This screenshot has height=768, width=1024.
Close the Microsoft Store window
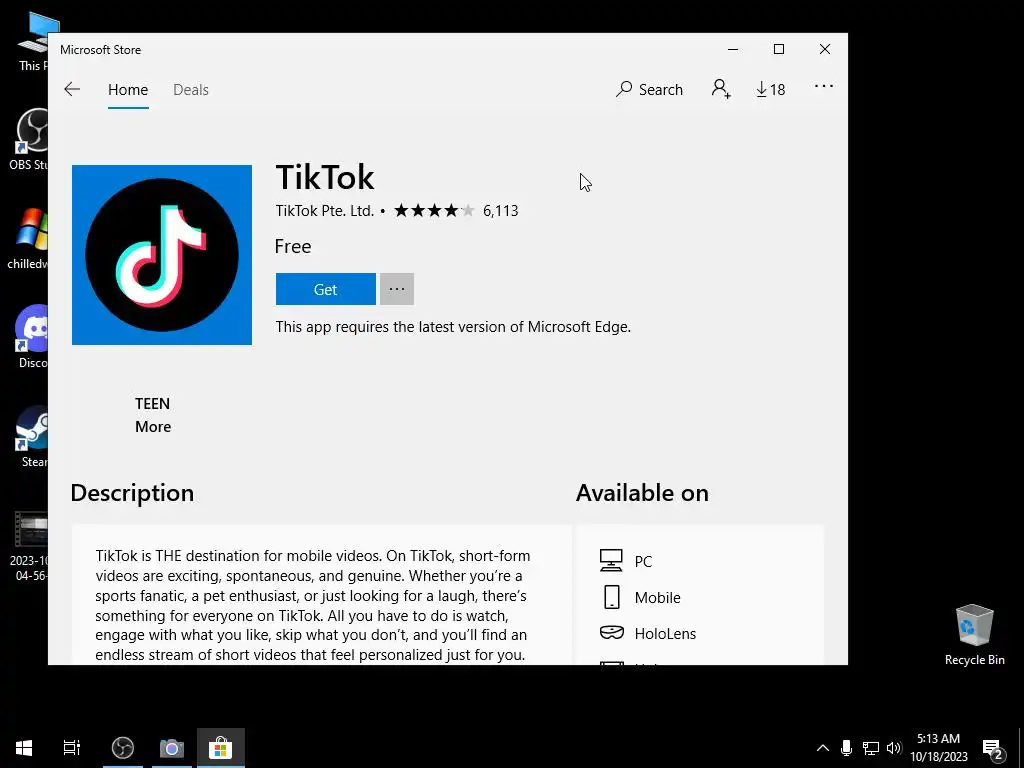[x=825, y=50]
